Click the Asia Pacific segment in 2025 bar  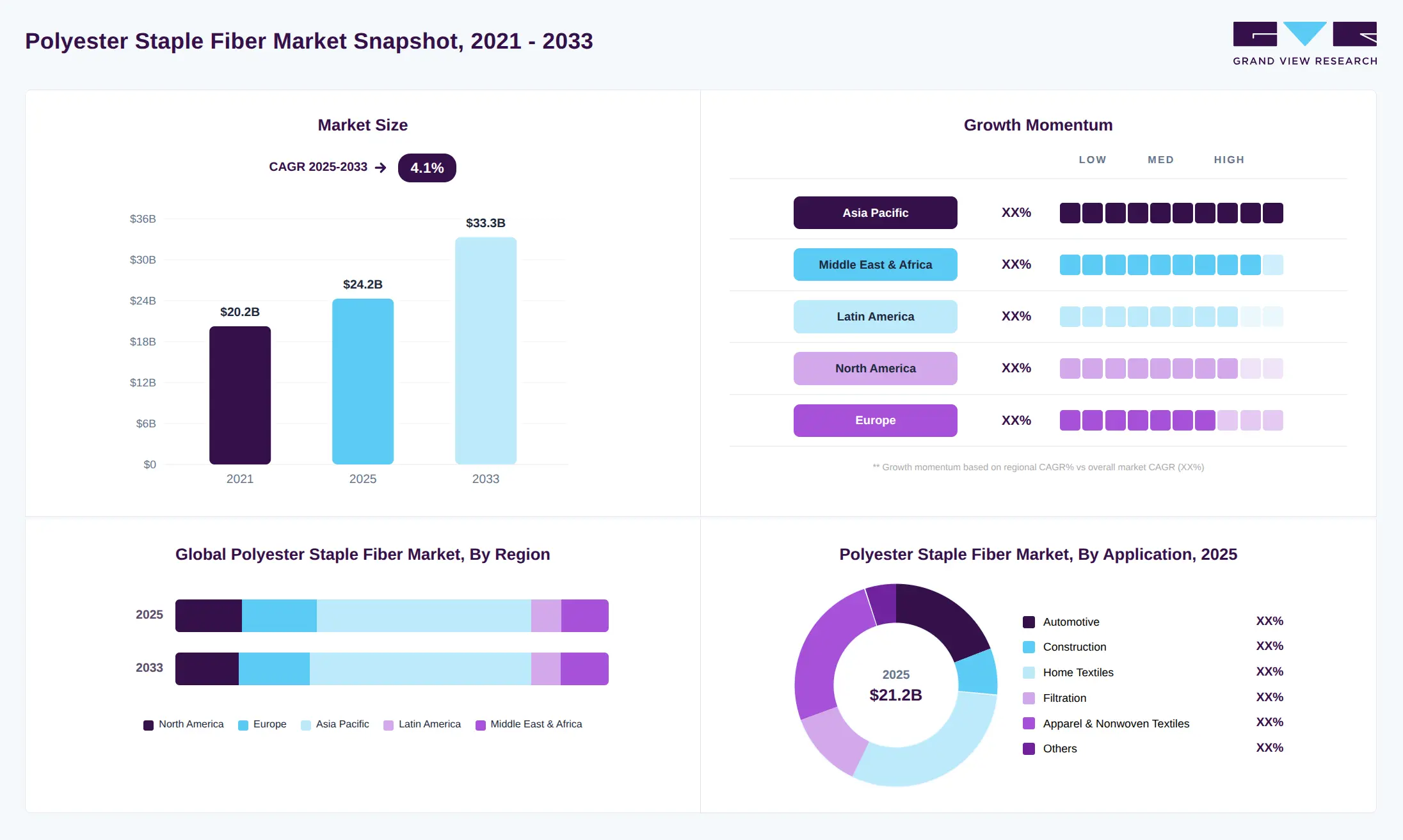(424, 615)
